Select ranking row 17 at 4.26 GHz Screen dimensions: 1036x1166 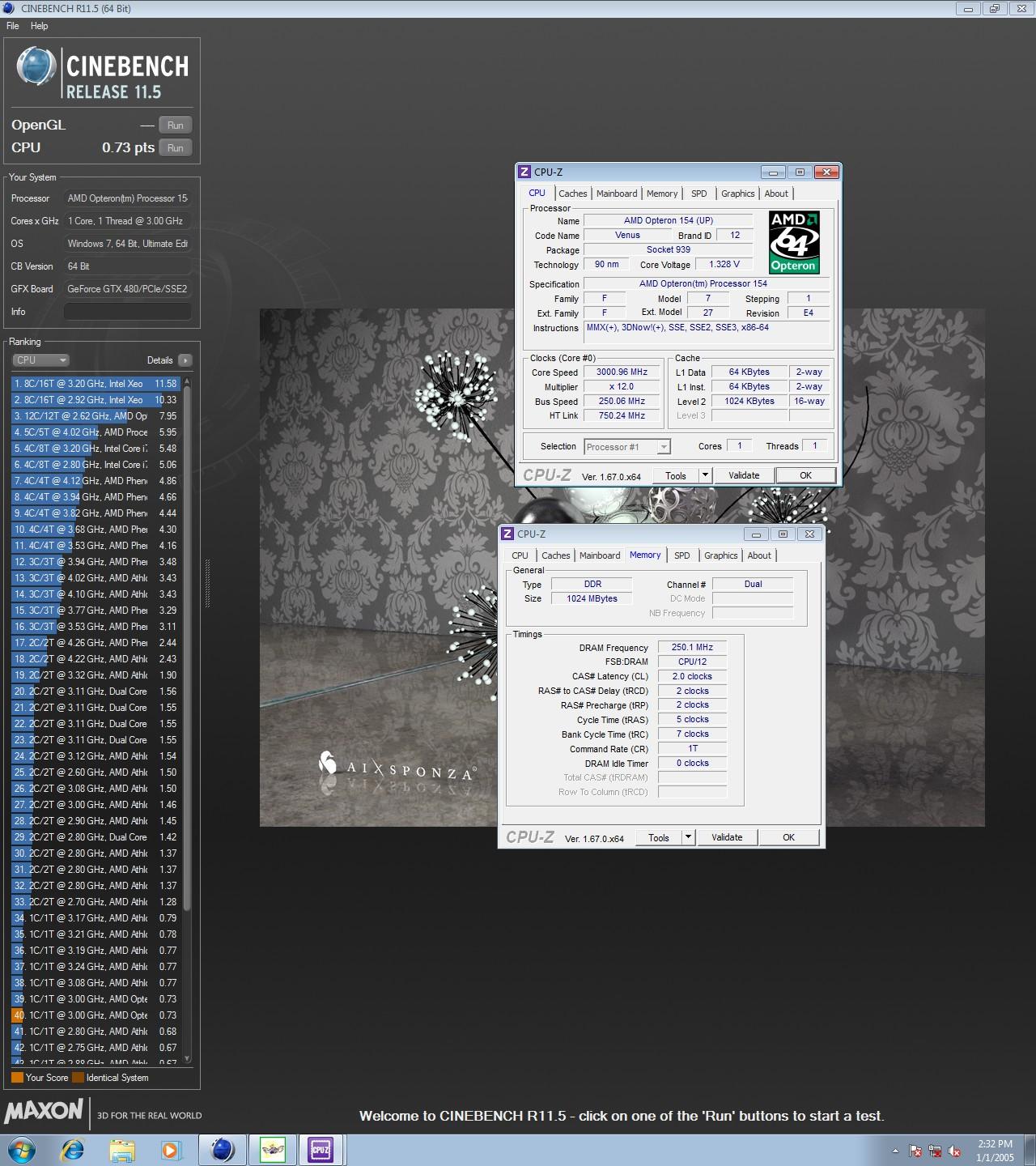(96, 643)
